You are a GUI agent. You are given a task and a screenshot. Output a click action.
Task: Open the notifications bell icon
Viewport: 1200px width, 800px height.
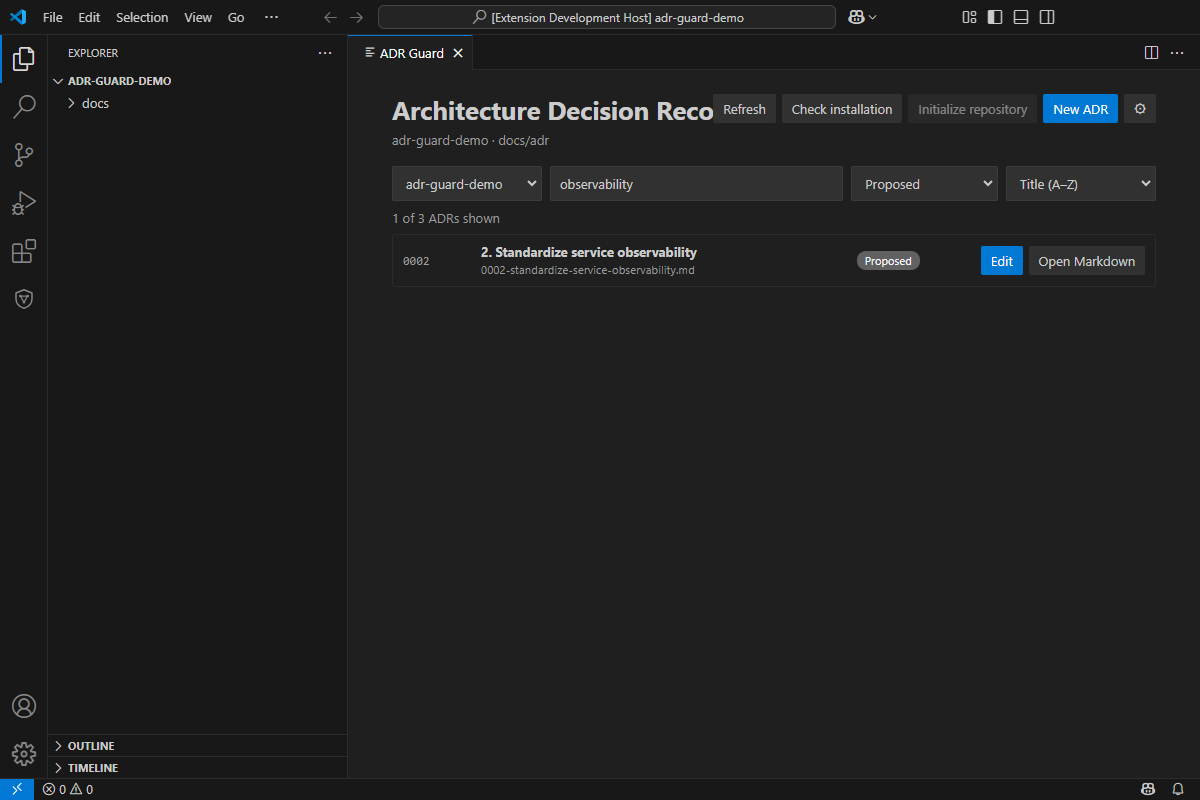[1178, 789]
